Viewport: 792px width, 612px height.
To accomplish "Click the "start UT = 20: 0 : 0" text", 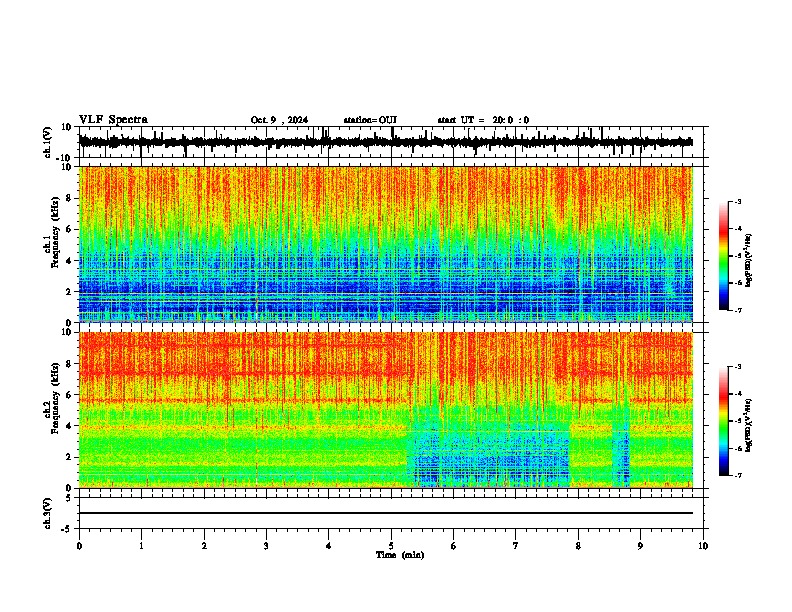I will pyautogui.click(x=483, y=120).
